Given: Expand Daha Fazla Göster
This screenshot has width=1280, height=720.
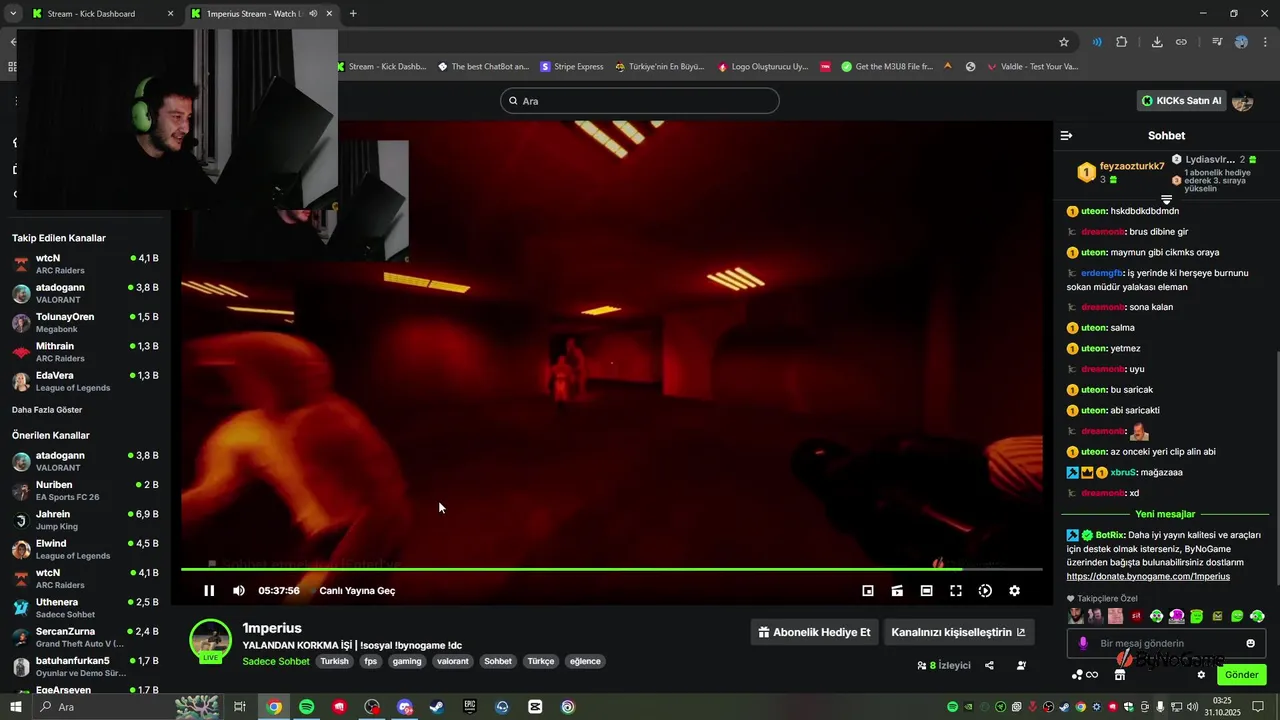Looking at the screenshot, I should coord(47,410).
